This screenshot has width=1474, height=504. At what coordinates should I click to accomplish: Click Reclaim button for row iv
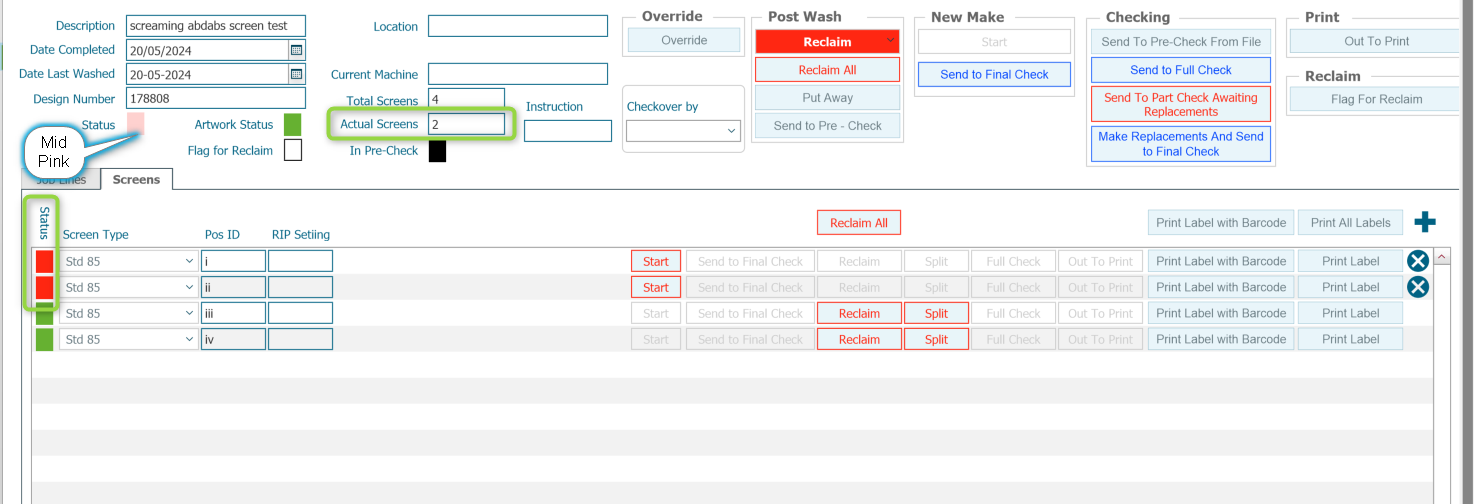(x=859, y=339)
